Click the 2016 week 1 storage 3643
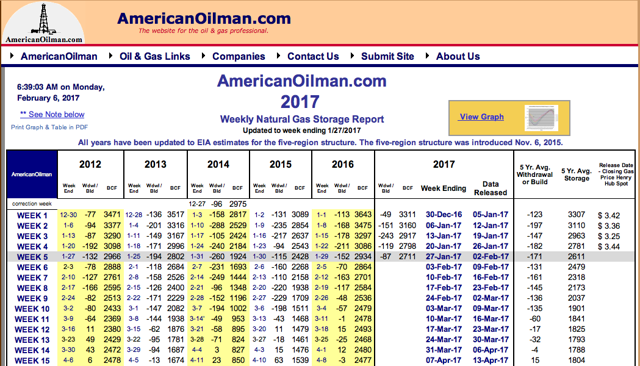 click(x=363, y=215)
